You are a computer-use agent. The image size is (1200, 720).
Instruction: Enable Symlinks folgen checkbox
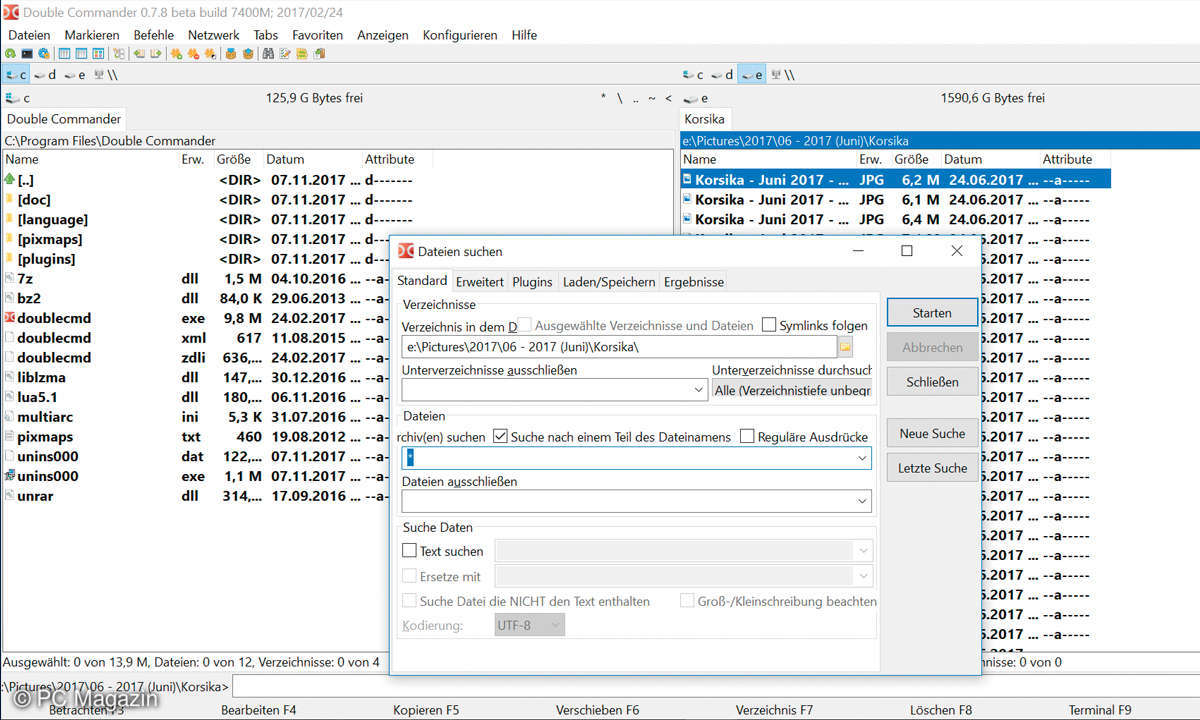[x=769, y=325]
